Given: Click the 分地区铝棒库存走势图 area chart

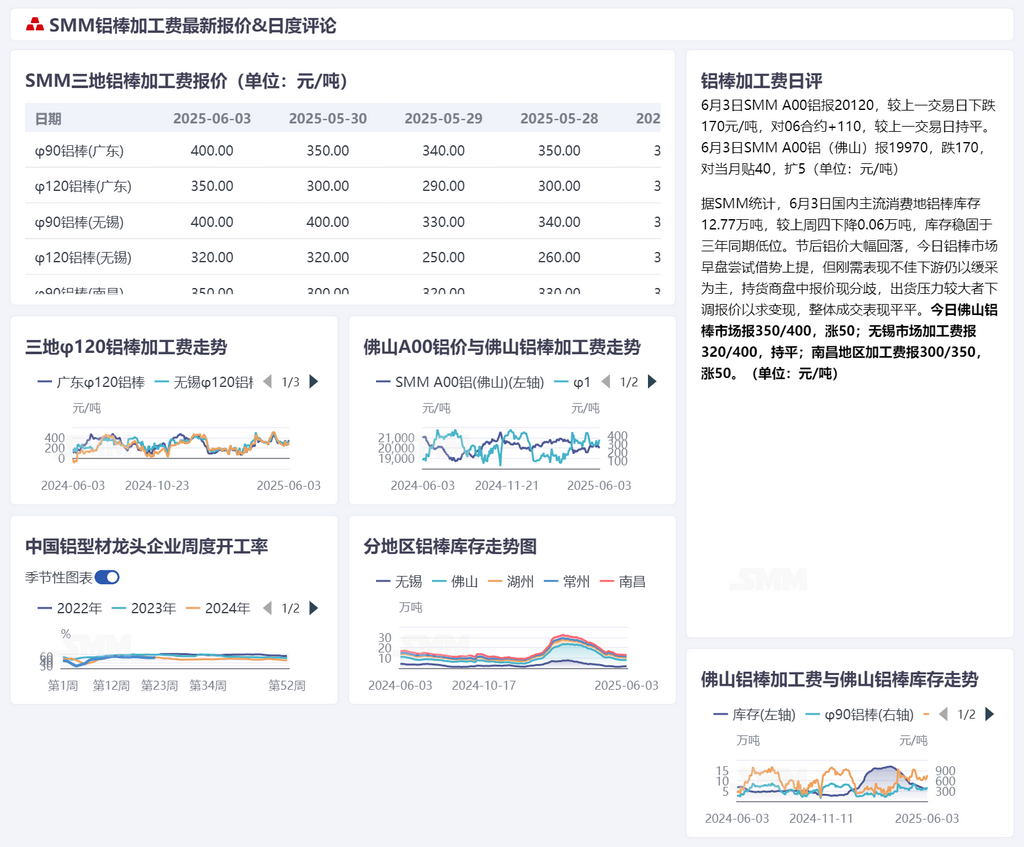Looking at the screenshot, I should point(513,650).
